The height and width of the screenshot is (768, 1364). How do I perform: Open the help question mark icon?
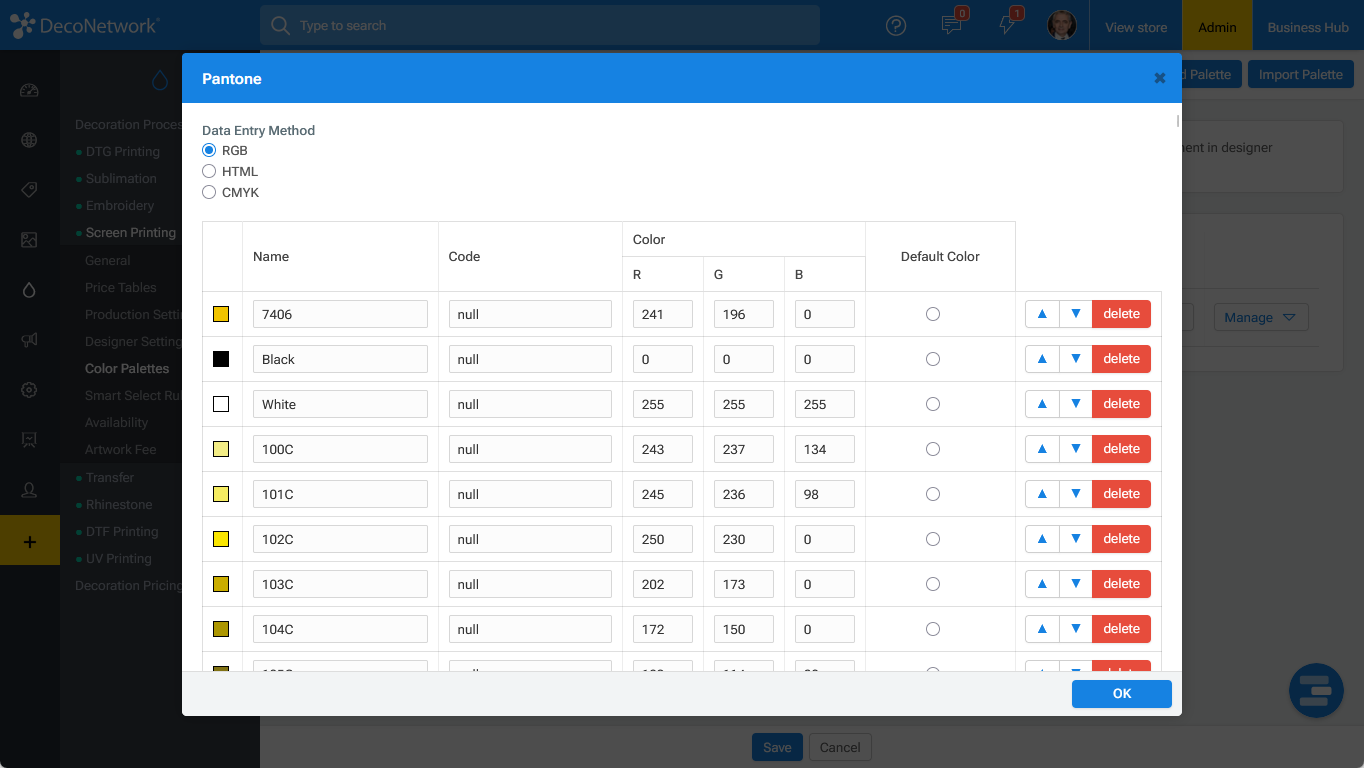[896, 26]
